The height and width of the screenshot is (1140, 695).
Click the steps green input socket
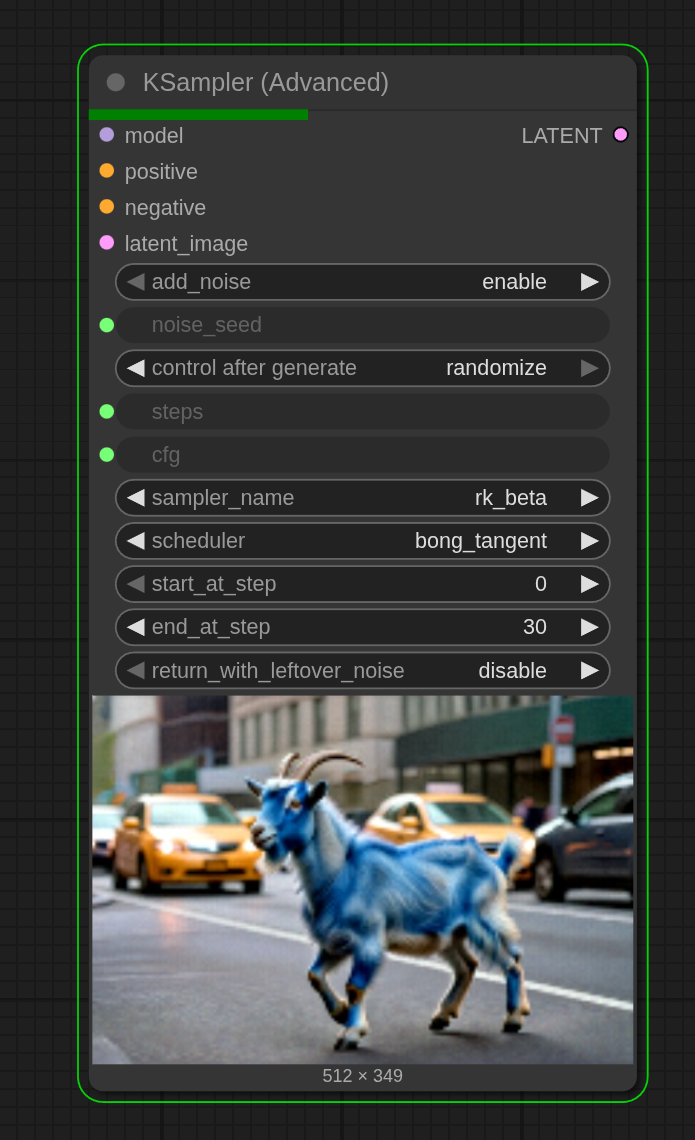107,412
